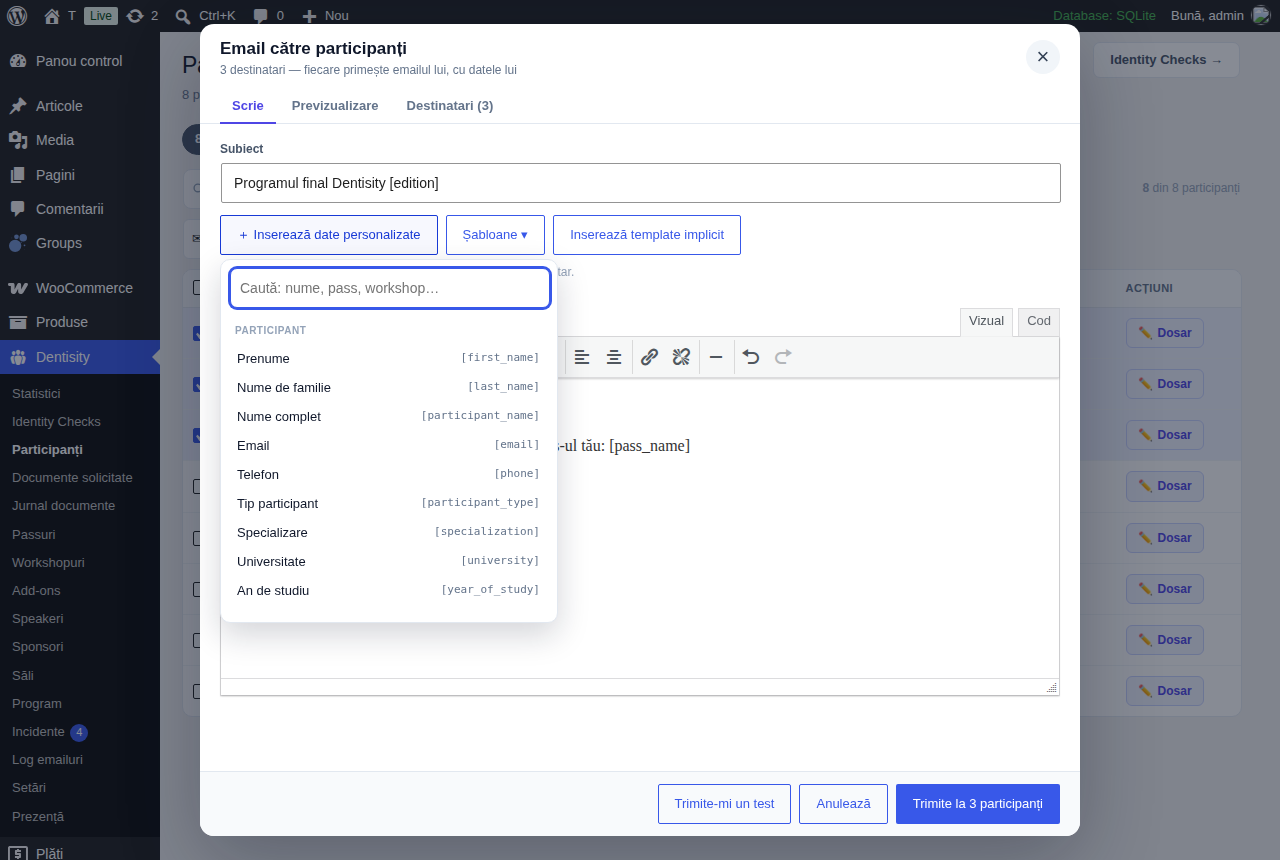This screenshot has height=860, width=1280.
Task: Click the WordPress logo icon
Action: click(17, 15)
